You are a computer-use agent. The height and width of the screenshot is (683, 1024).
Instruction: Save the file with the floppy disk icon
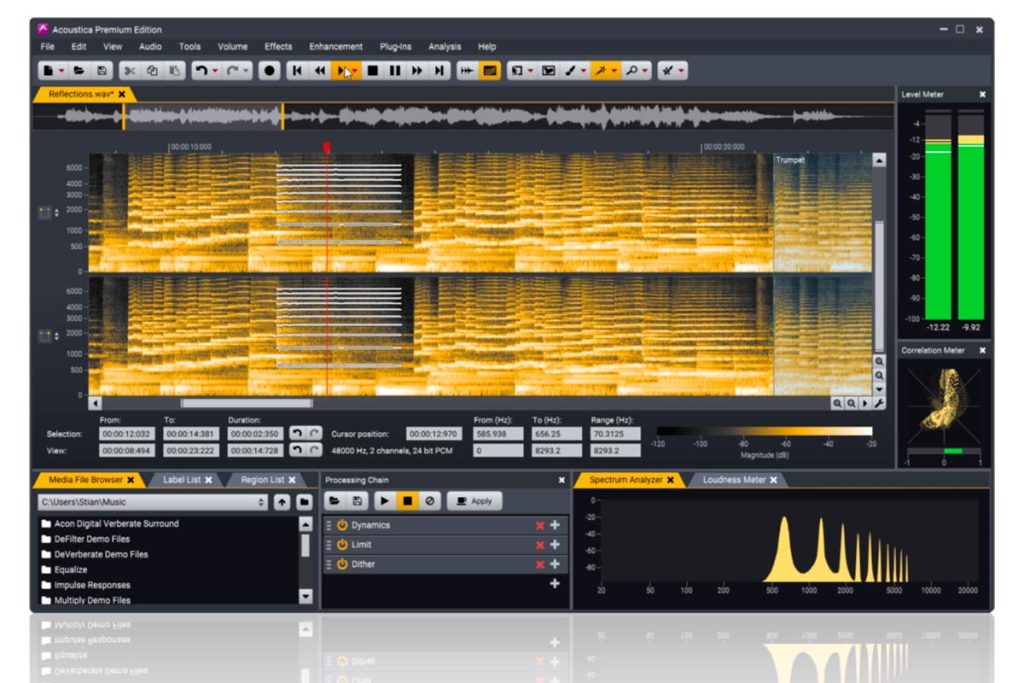[x=102, y=71]
